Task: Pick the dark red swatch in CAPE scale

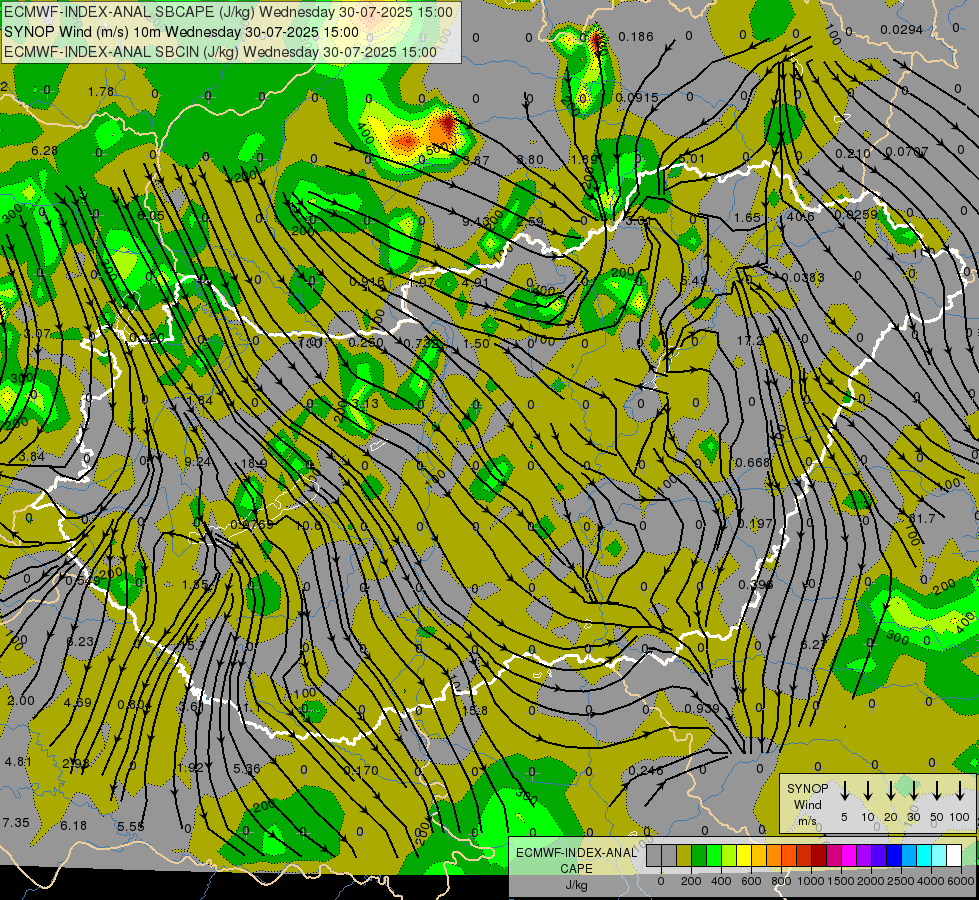Action: pyautogui.click(x=819, y=855)
